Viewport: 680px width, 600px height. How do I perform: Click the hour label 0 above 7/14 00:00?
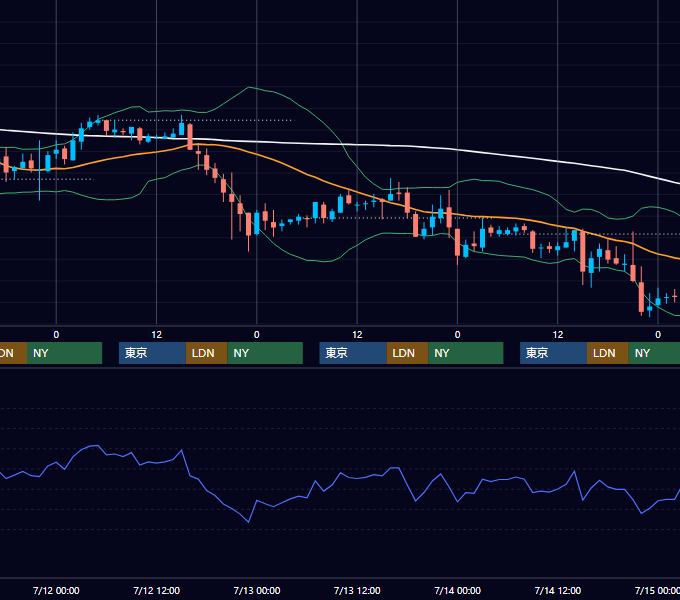(457, 335)
